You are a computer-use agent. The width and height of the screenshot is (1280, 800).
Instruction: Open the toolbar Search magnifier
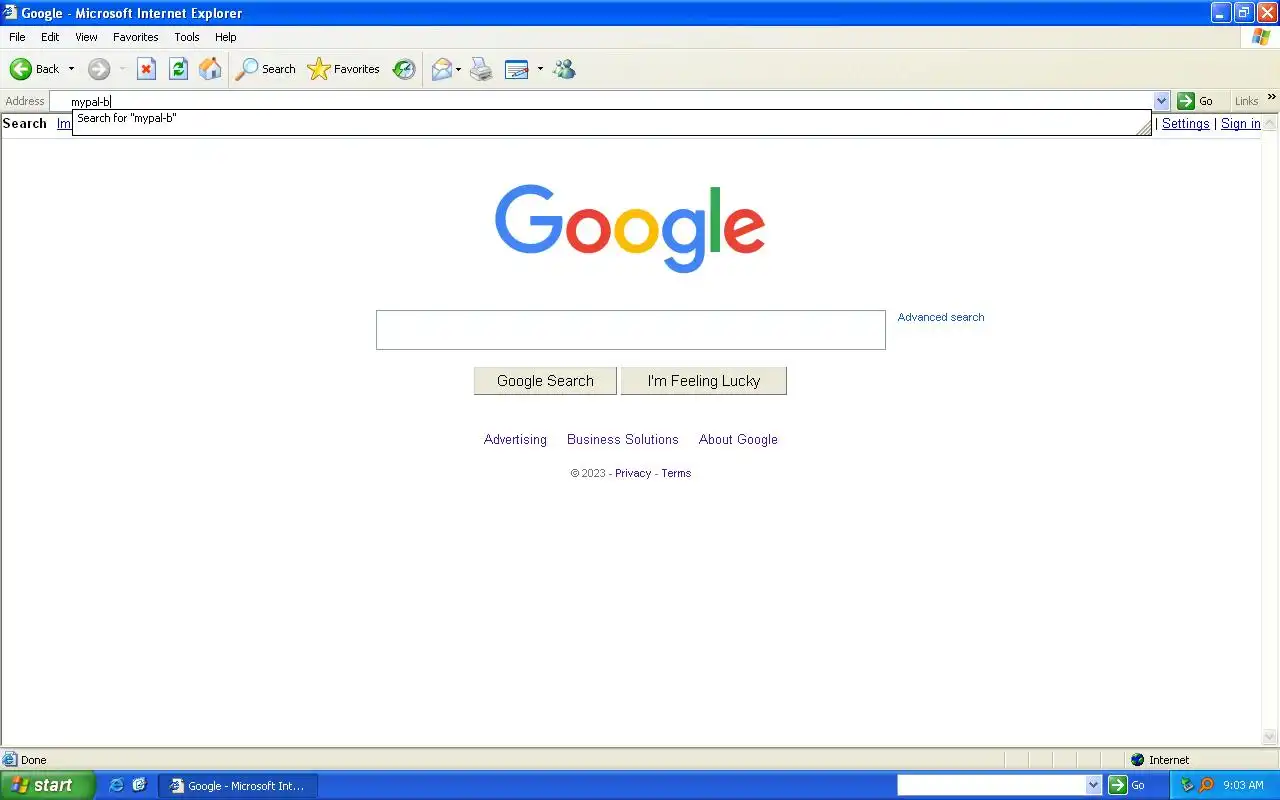click(x=265, y=69)
